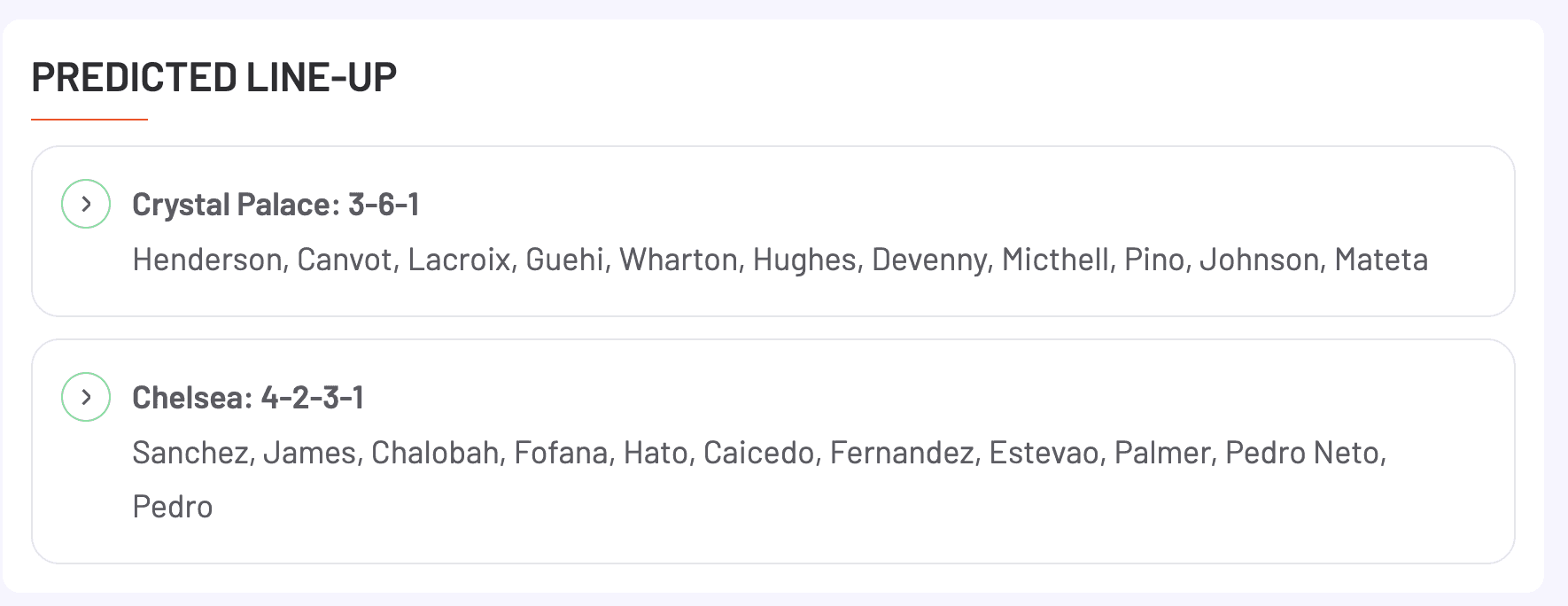Click Mateta in the Crystal Palace line-up
Image resolution: width=1568 pixels, height=606 pixels.
coord(1381,260)
